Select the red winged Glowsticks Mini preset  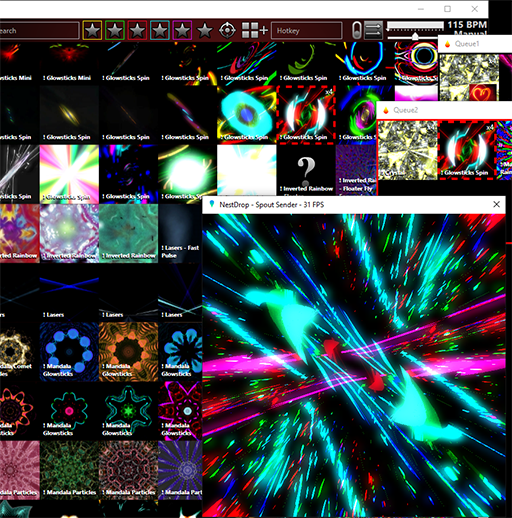[69, 62]
